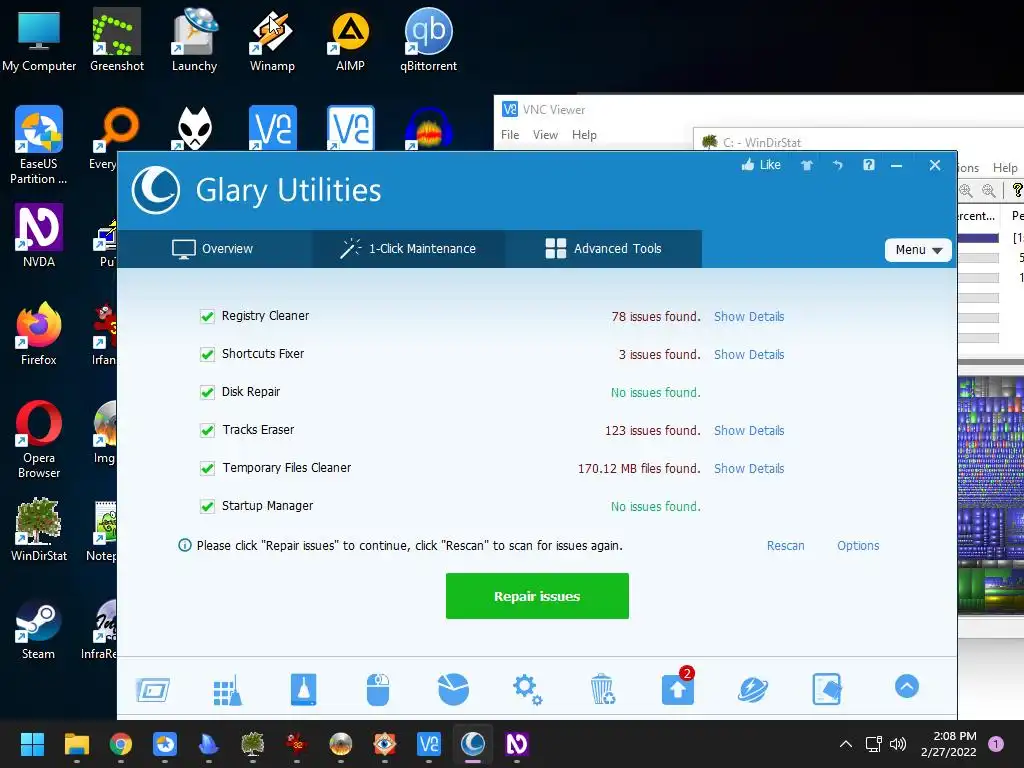
Task: Select the Opera Browser desktop shortcut
Action: (x=39, y=439)
